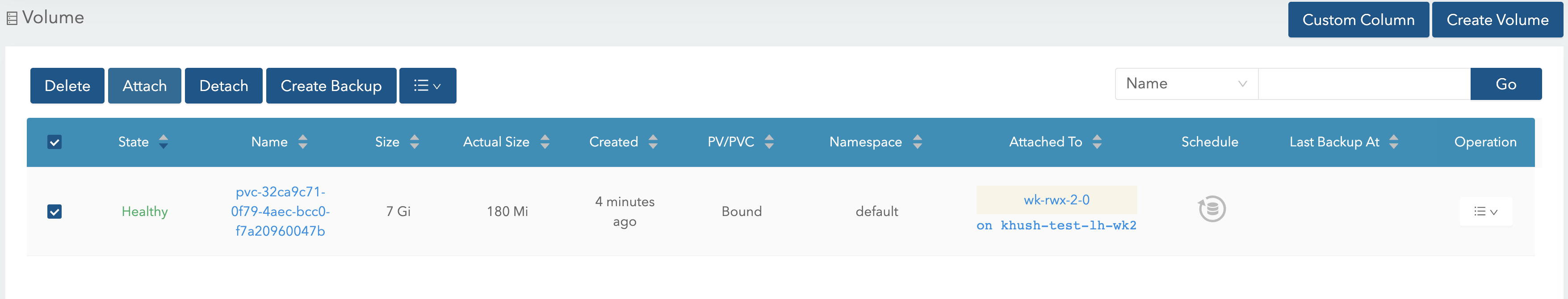The height and width of the screenshot is (299, 1568).
Task: Click the Custom Column button
Action: tap(1358, 19)
